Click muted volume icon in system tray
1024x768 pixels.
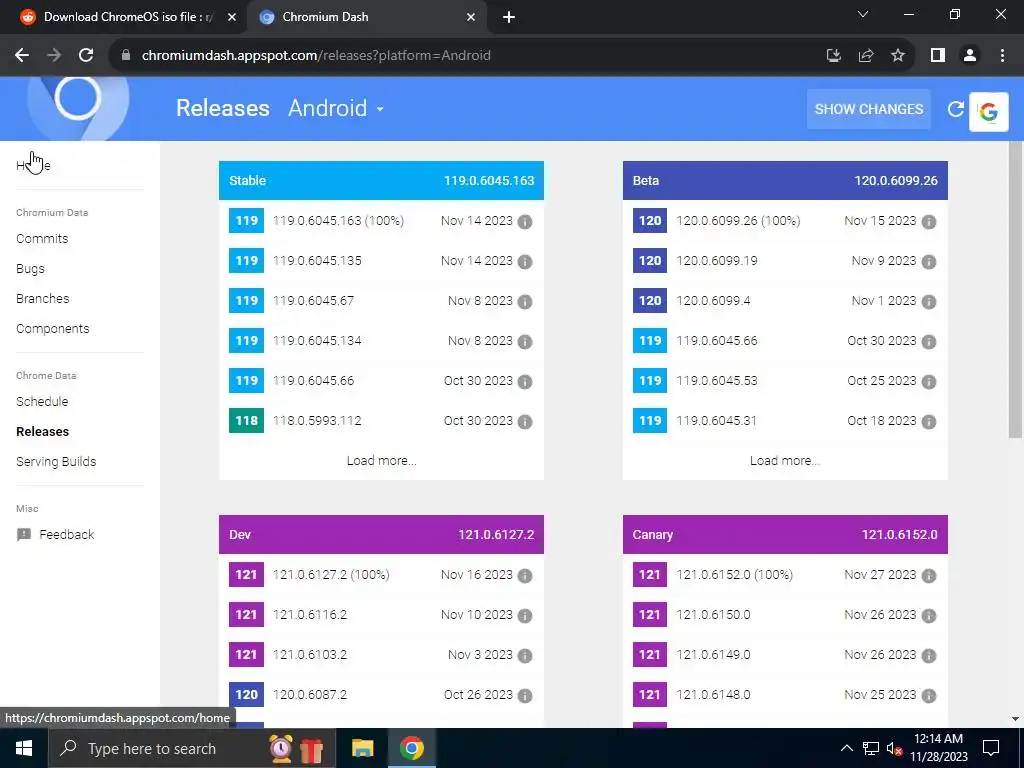click(x=895, y=748)
